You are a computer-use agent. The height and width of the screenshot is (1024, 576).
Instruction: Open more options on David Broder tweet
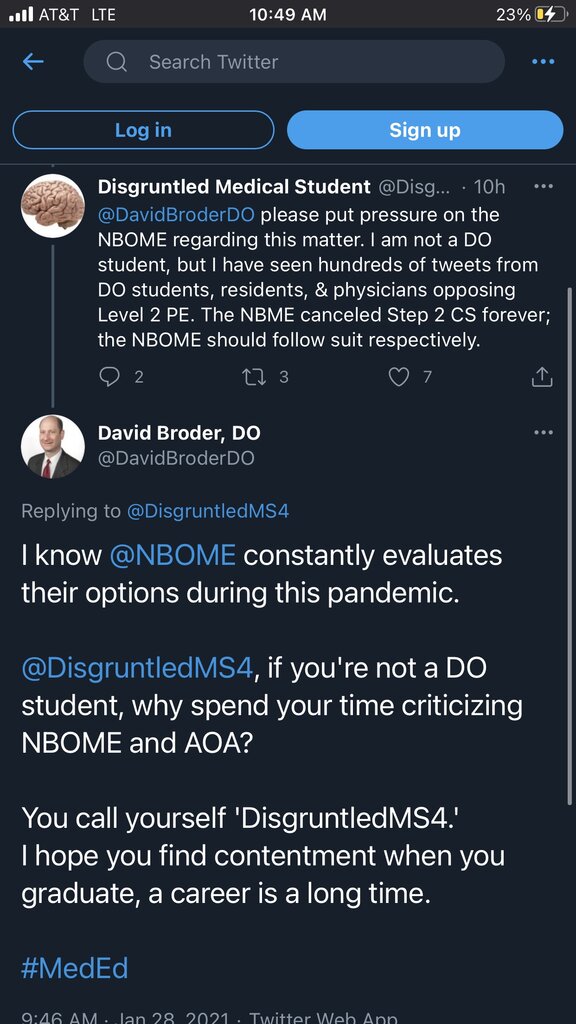coord(543,432)
